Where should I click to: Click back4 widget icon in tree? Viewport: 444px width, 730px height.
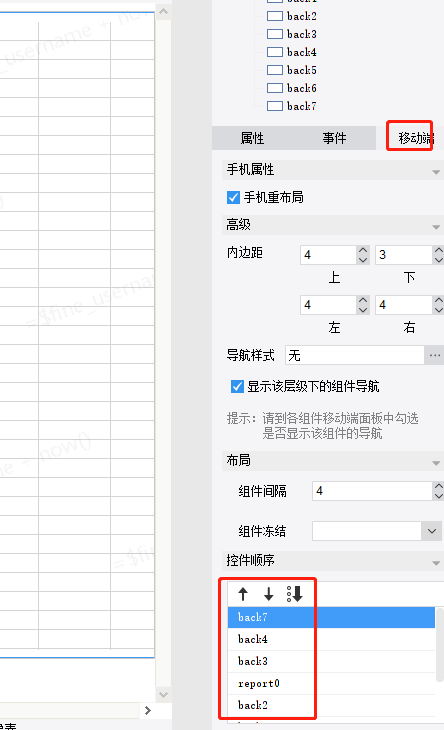tap(275, 52)
